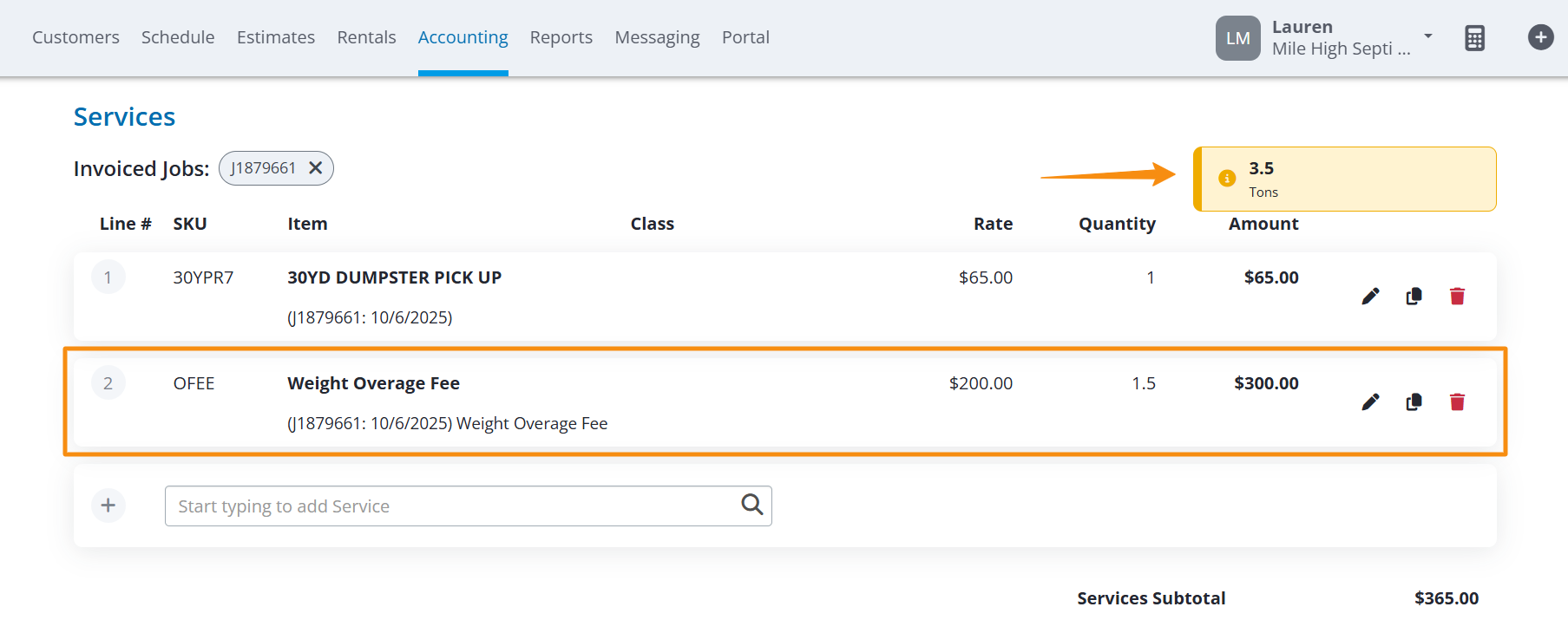Open the Messaging menu
The image size is (1568, 633).
[657, 37]
